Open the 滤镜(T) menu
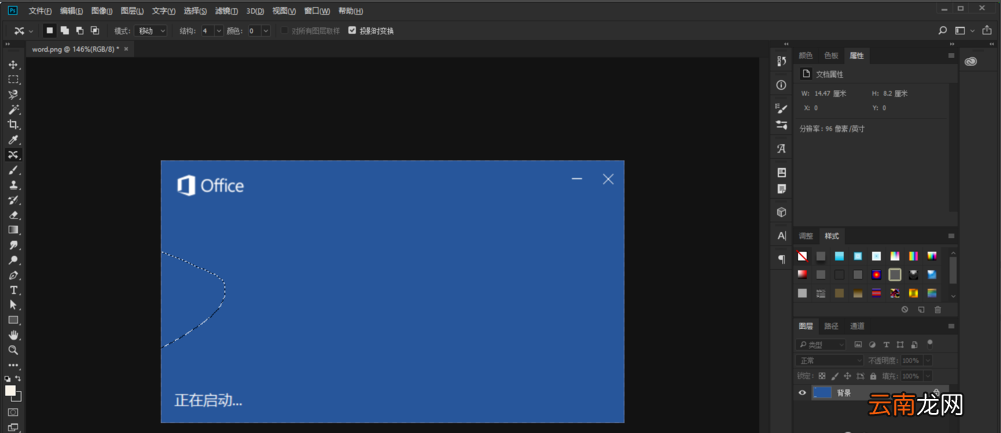The width and height of the screenshot is (1001, 433). coord(227,11)
